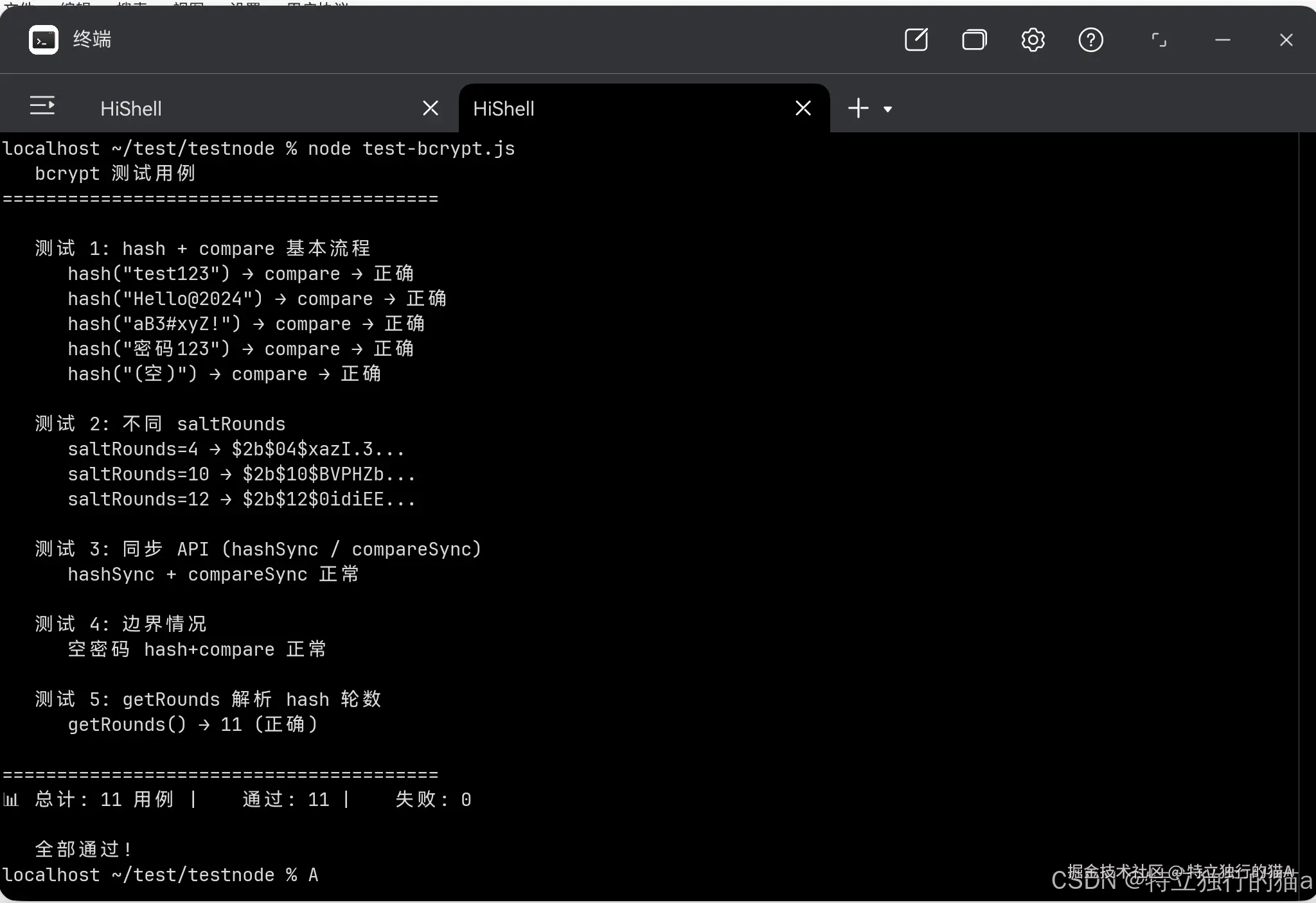
Task: Click heading '测试 2: 不同 saltRounds'
Action: tap(160, 424)
